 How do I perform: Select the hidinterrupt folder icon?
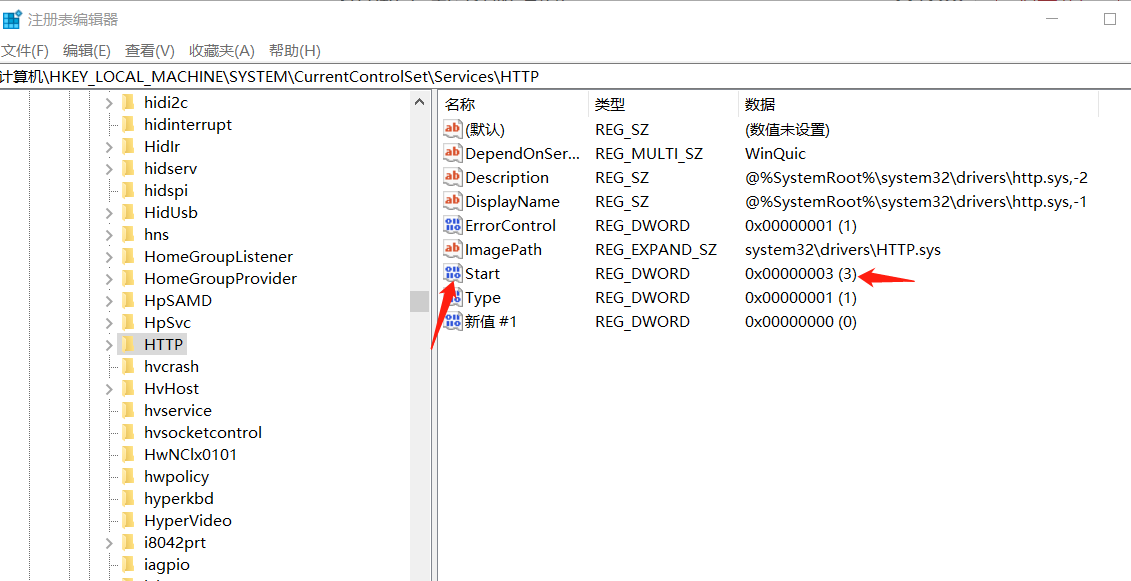[x=128, y=124]
